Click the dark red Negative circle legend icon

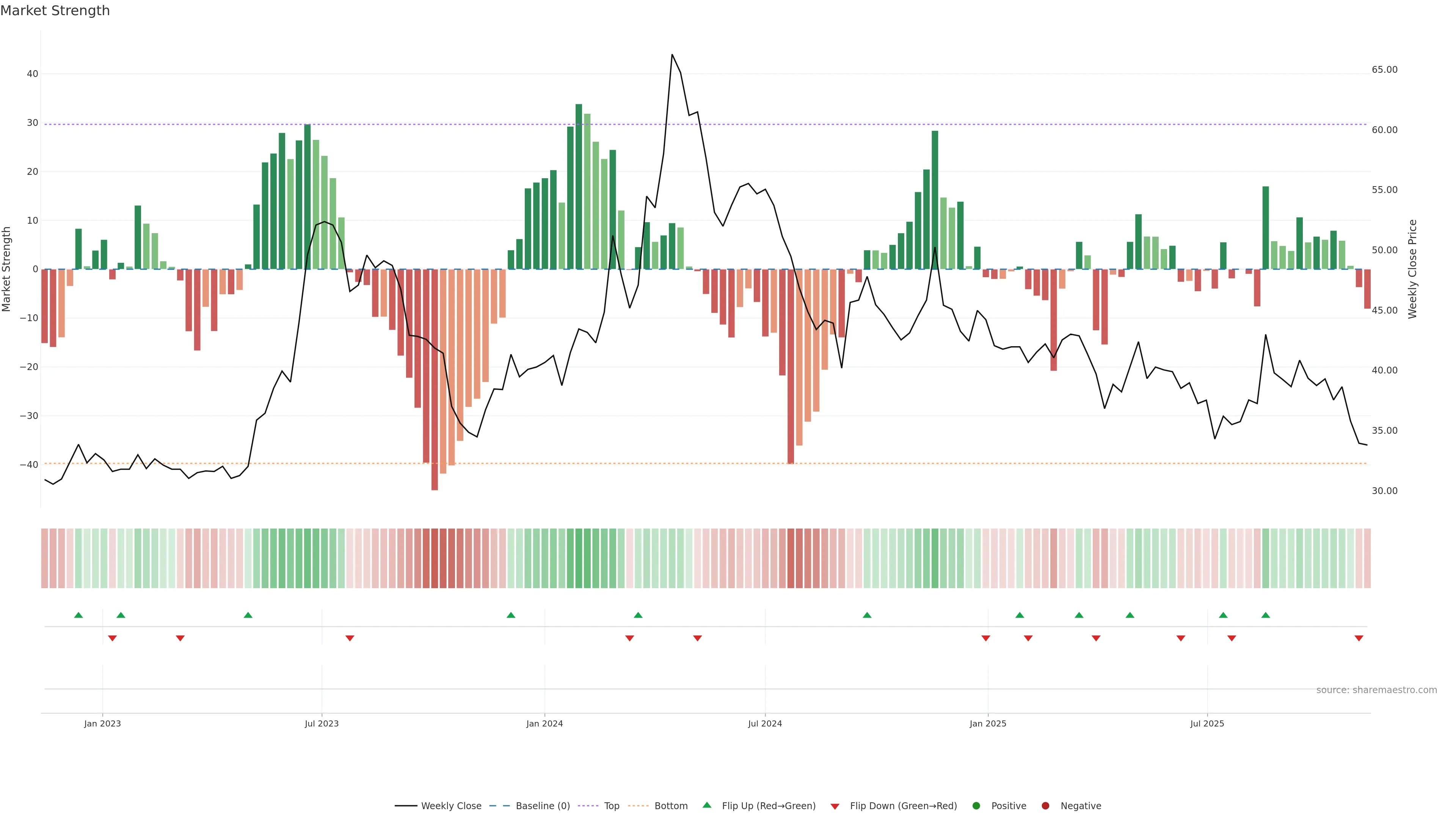pos(1045,805)
